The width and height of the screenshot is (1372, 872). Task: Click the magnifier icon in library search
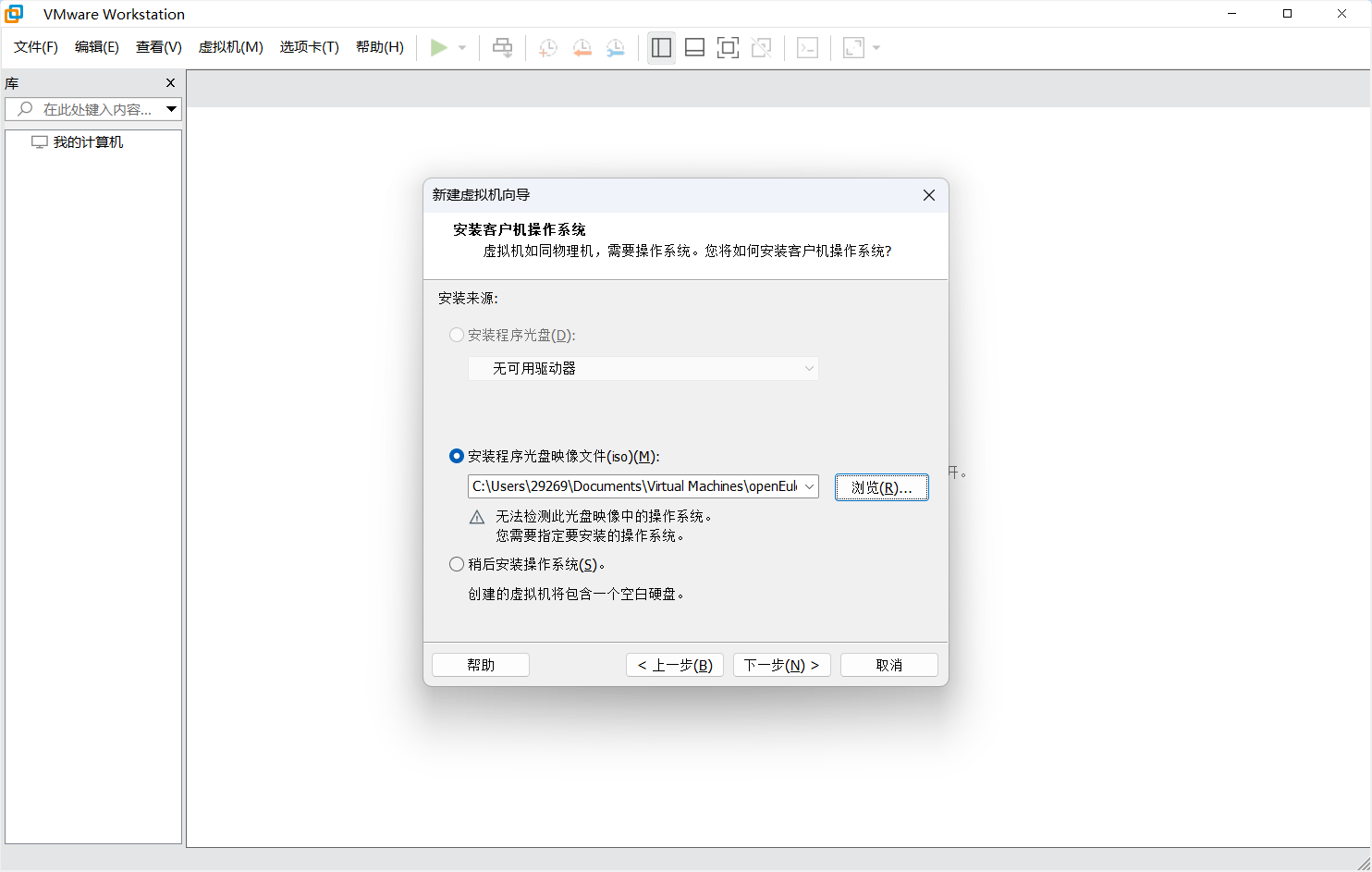point(25,109)
